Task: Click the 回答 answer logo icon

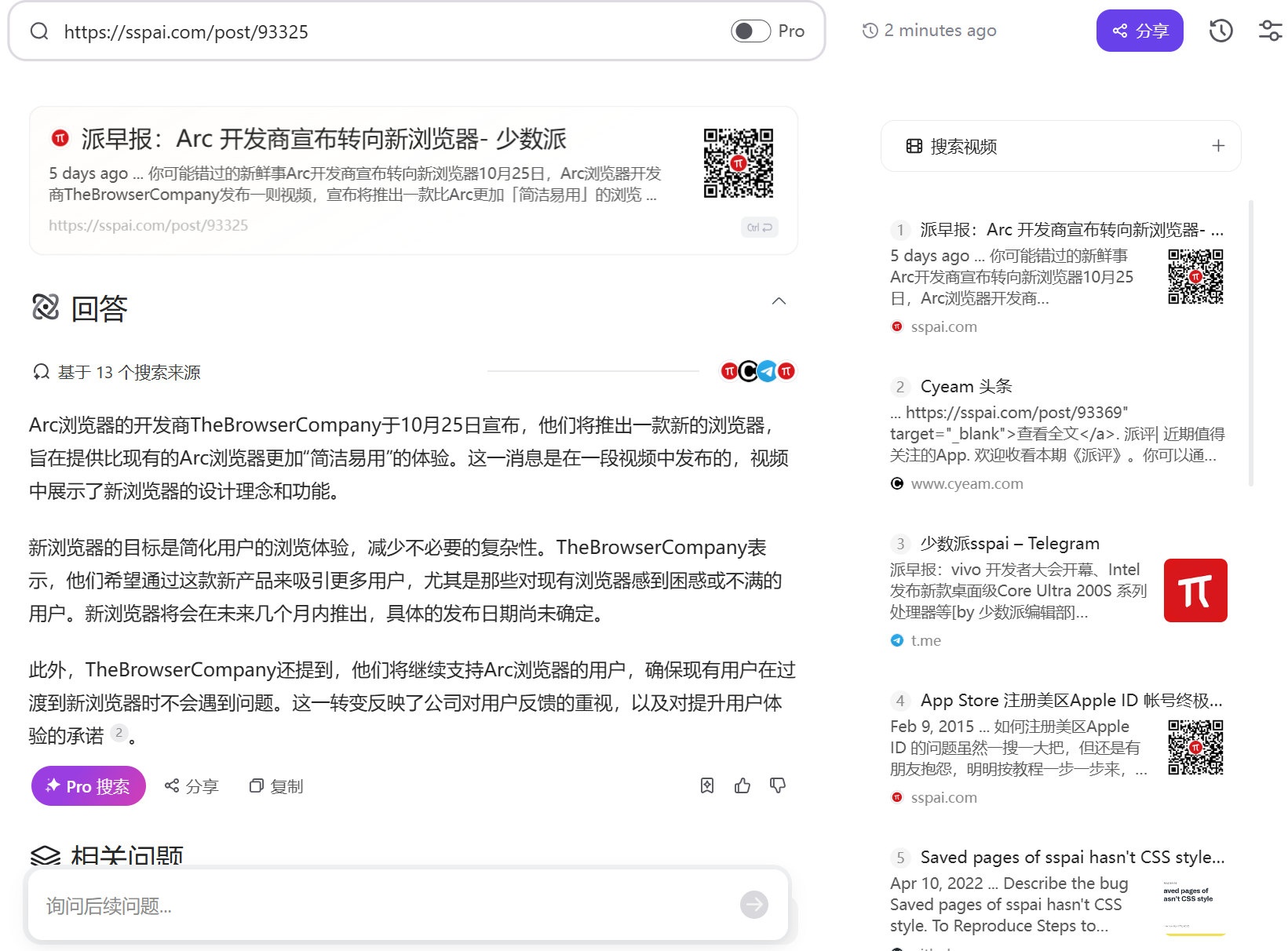Action: 46,307
